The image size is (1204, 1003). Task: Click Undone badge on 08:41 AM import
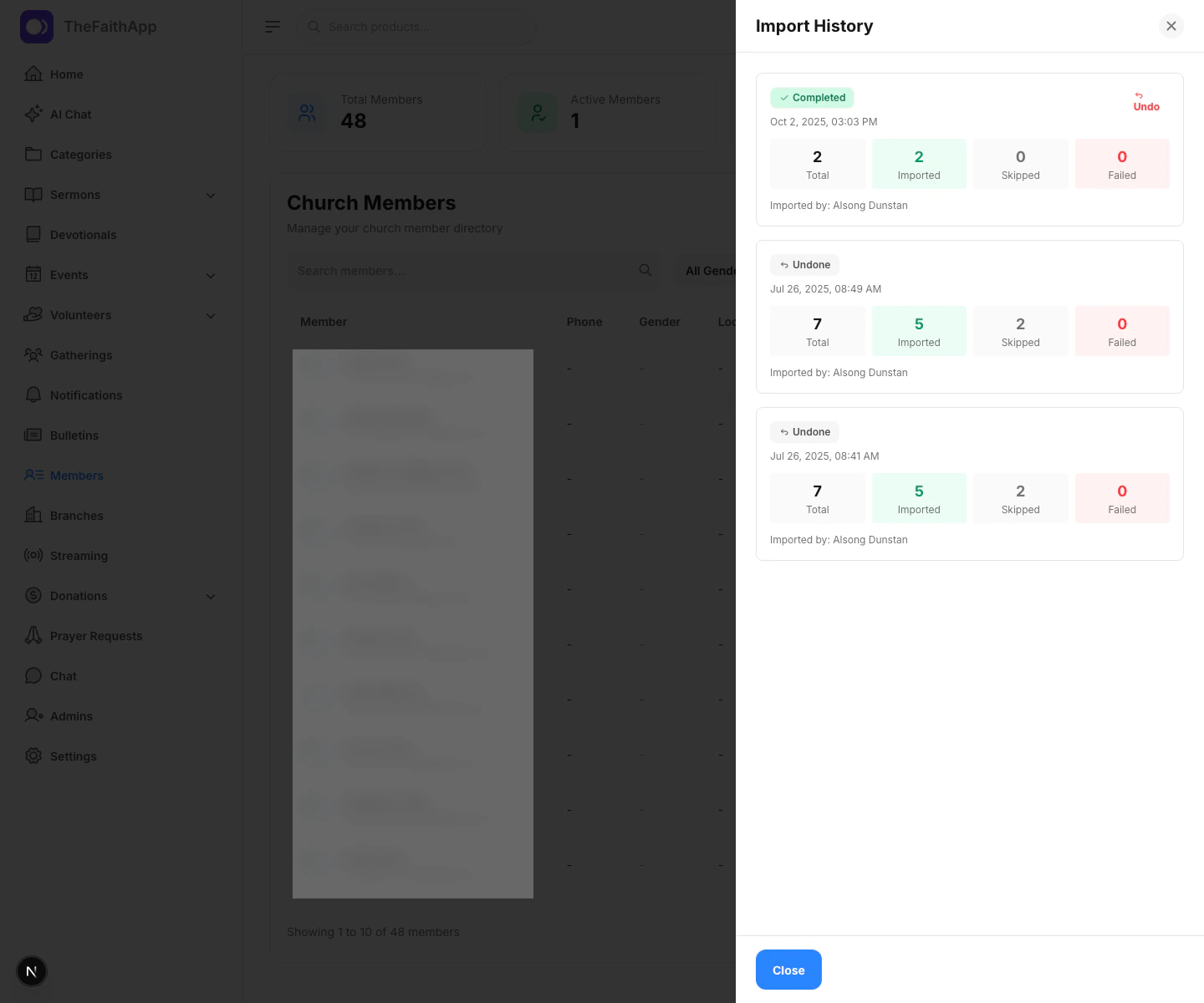pos(804,432)
